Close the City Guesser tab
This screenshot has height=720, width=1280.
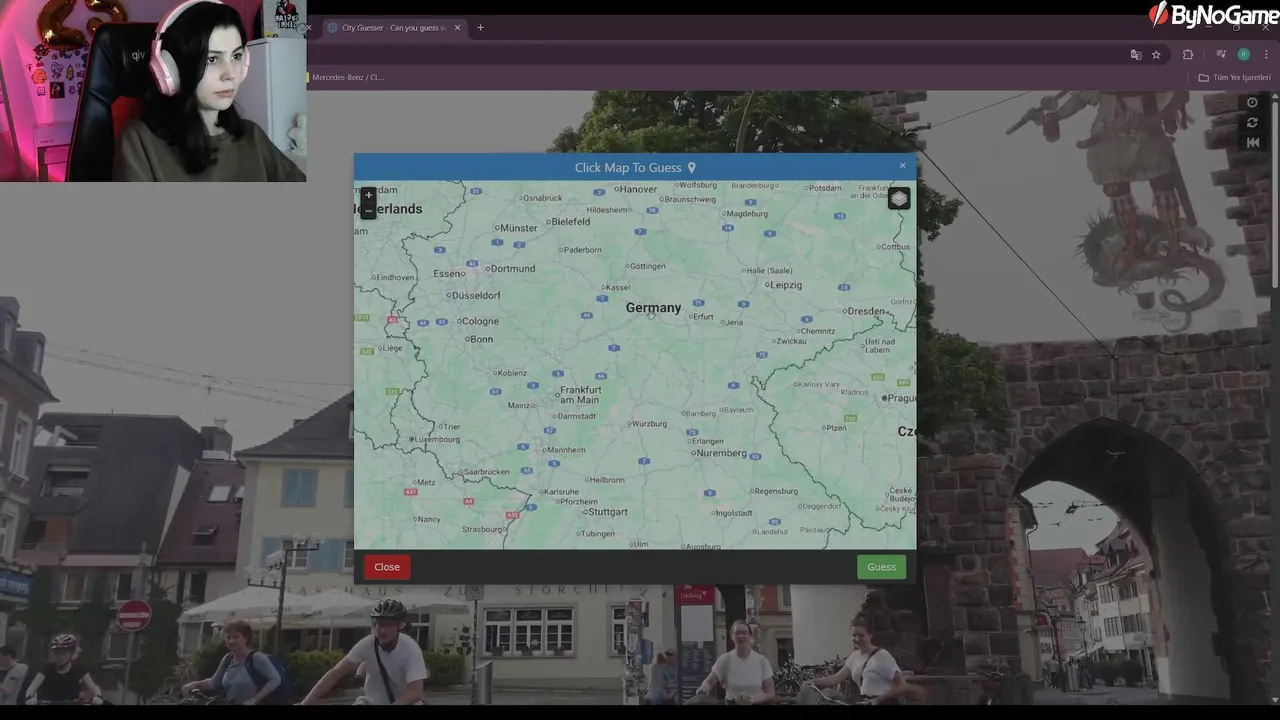[458, 28]
